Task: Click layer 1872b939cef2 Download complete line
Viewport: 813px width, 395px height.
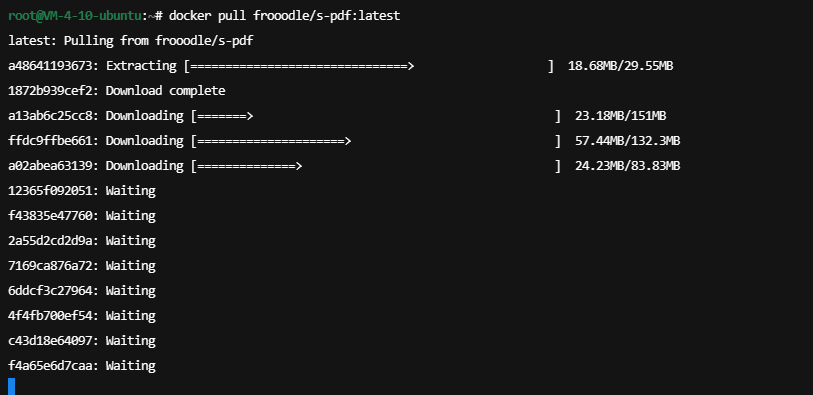Action: (x=117, y=91)
